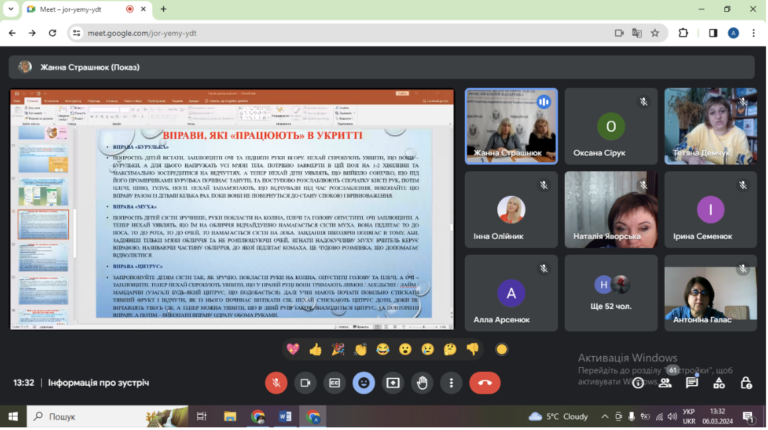Turn on closed captions
The image size is (768, 430).
coord(335,383)
